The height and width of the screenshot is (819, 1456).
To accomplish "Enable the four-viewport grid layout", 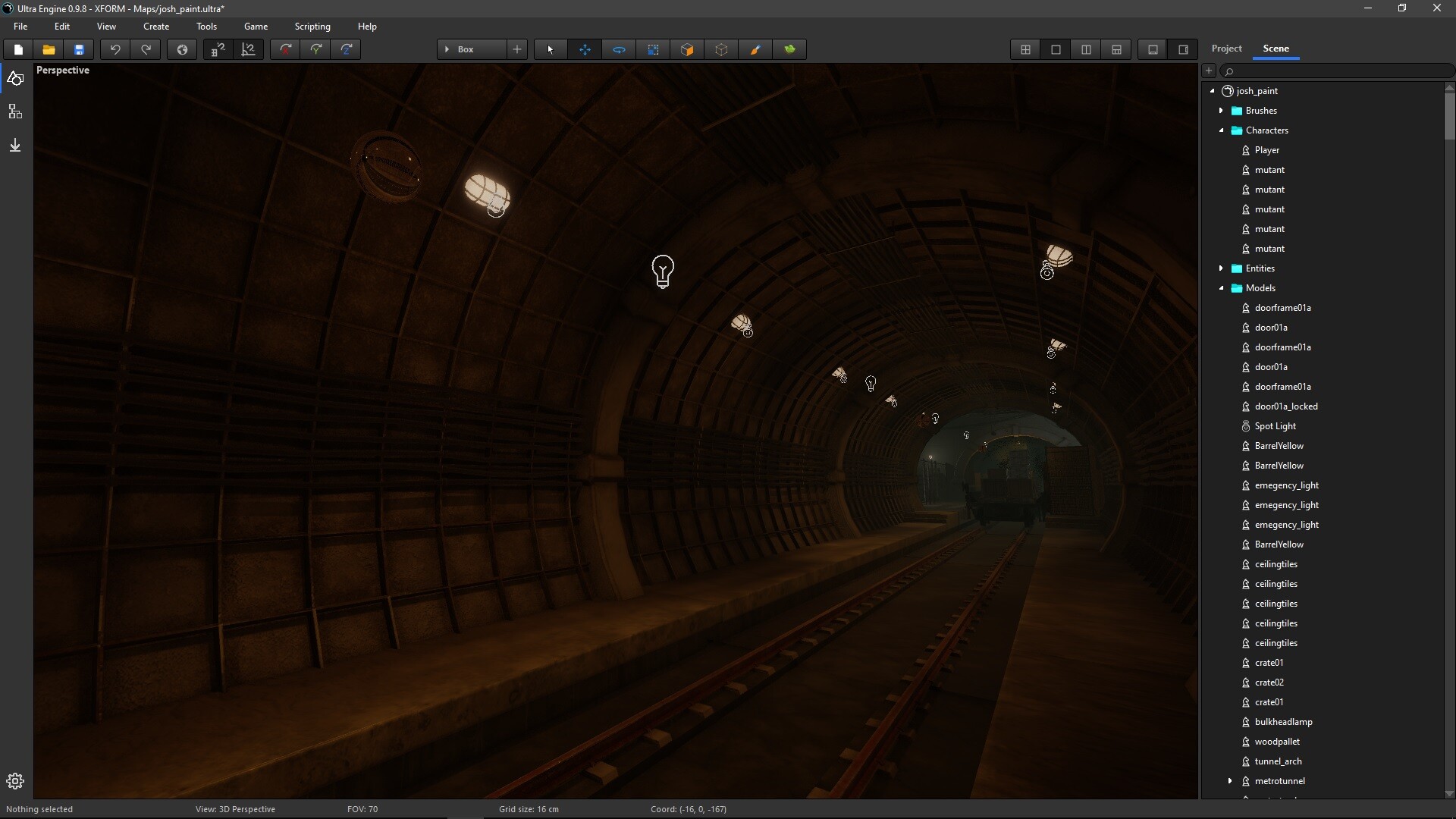I will coord(1025,49).
